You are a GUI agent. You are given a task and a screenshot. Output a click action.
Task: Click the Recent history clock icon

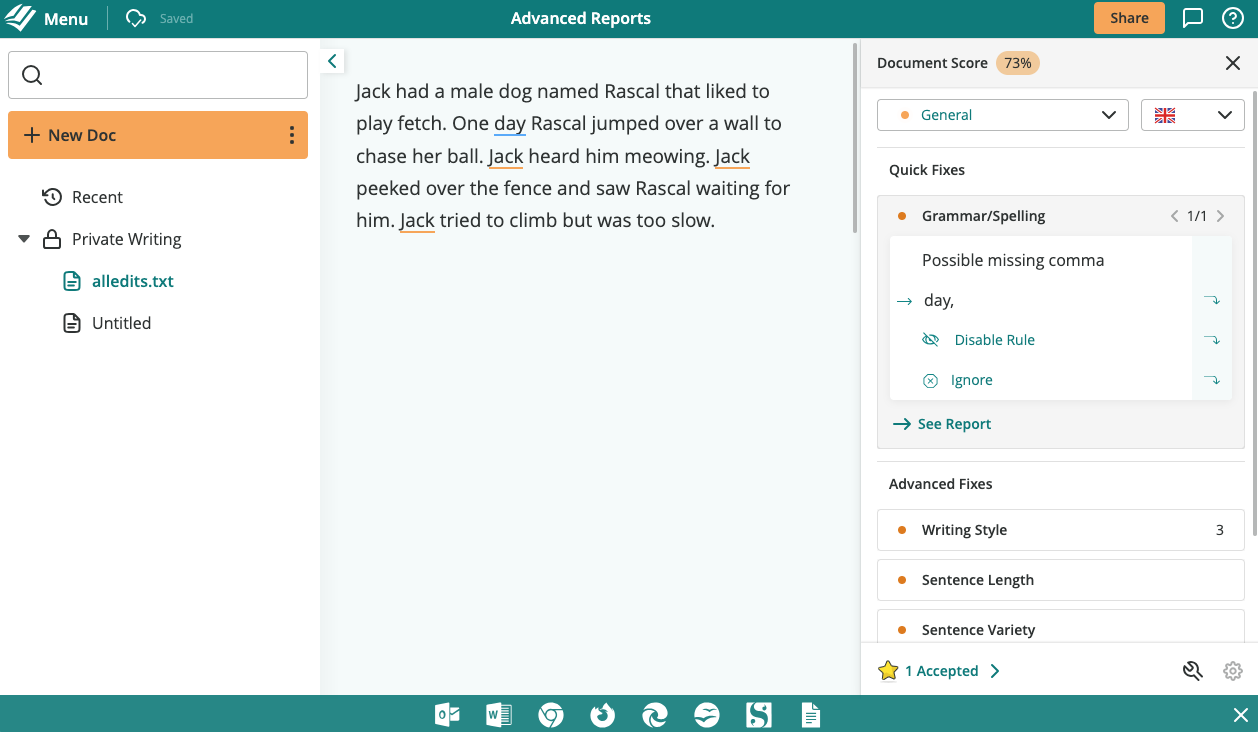(52, 197)
